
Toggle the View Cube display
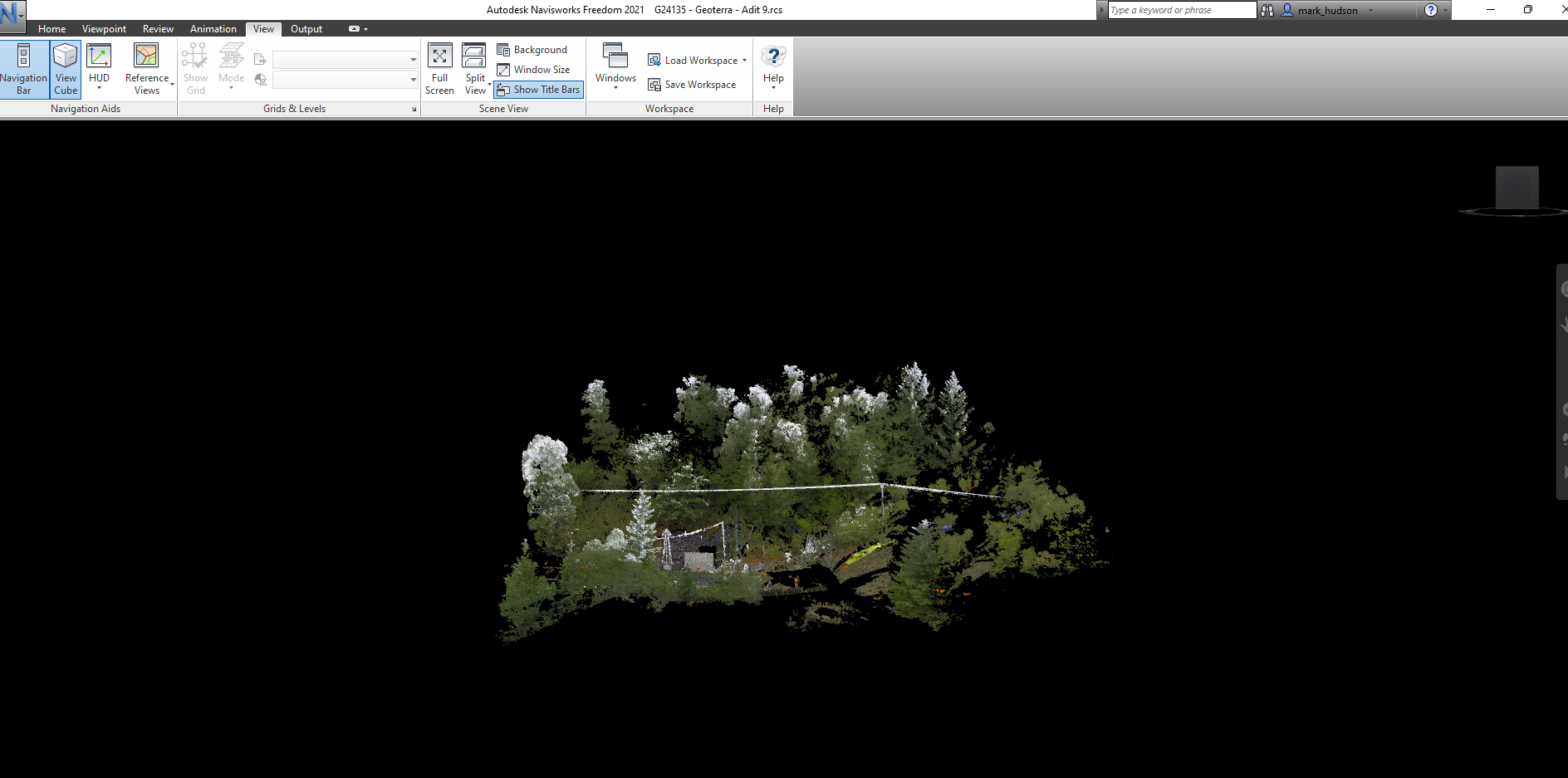point(66,69)
